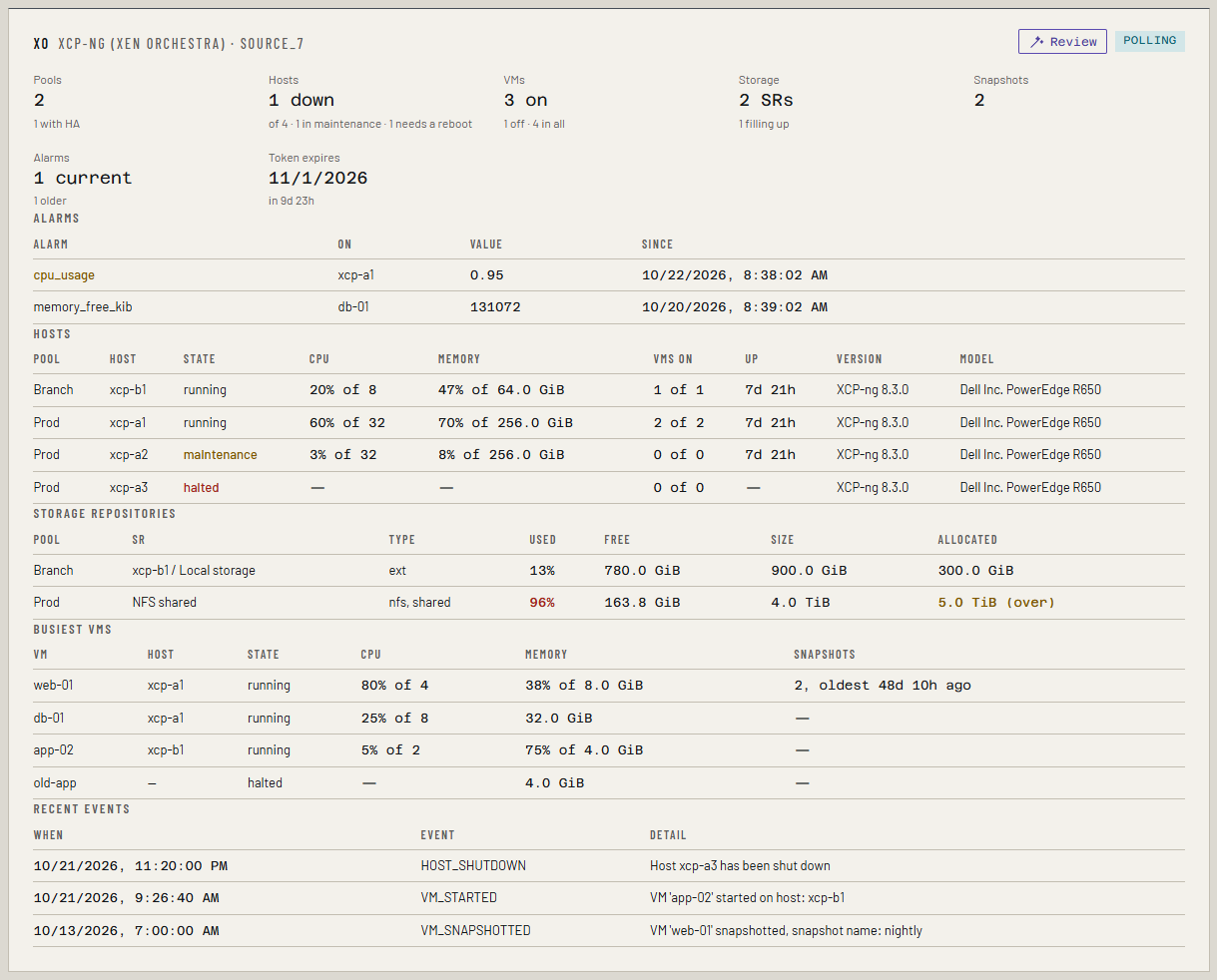The image size is (1217, 980).
Task: Click host xcp-a3 in Hosts table
Action: coord(129,488)
